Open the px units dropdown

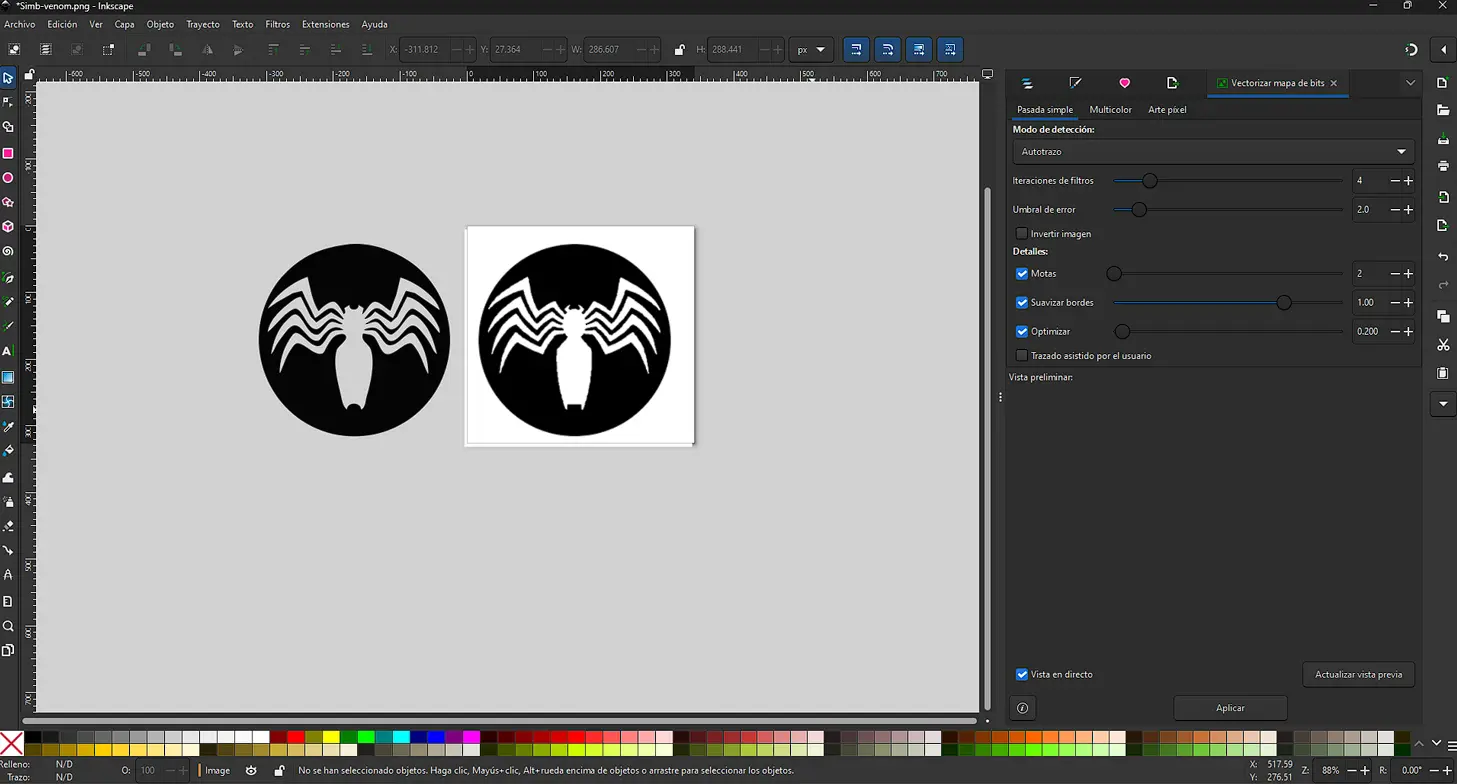pos(811,50)
